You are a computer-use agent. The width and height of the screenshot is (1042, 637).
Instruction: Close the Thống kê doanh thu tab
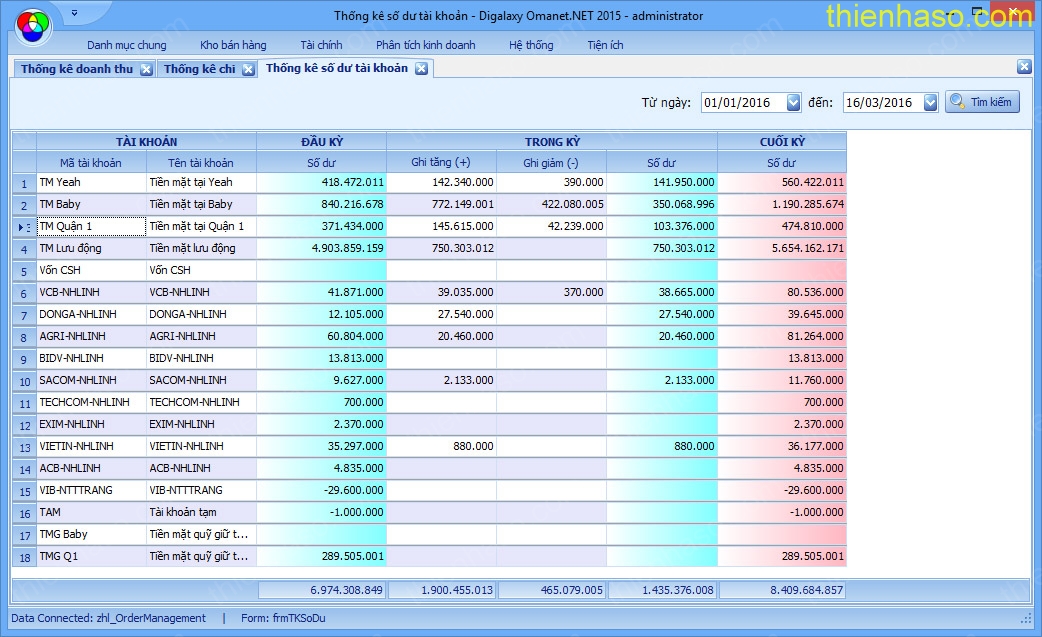coord(146,69)
